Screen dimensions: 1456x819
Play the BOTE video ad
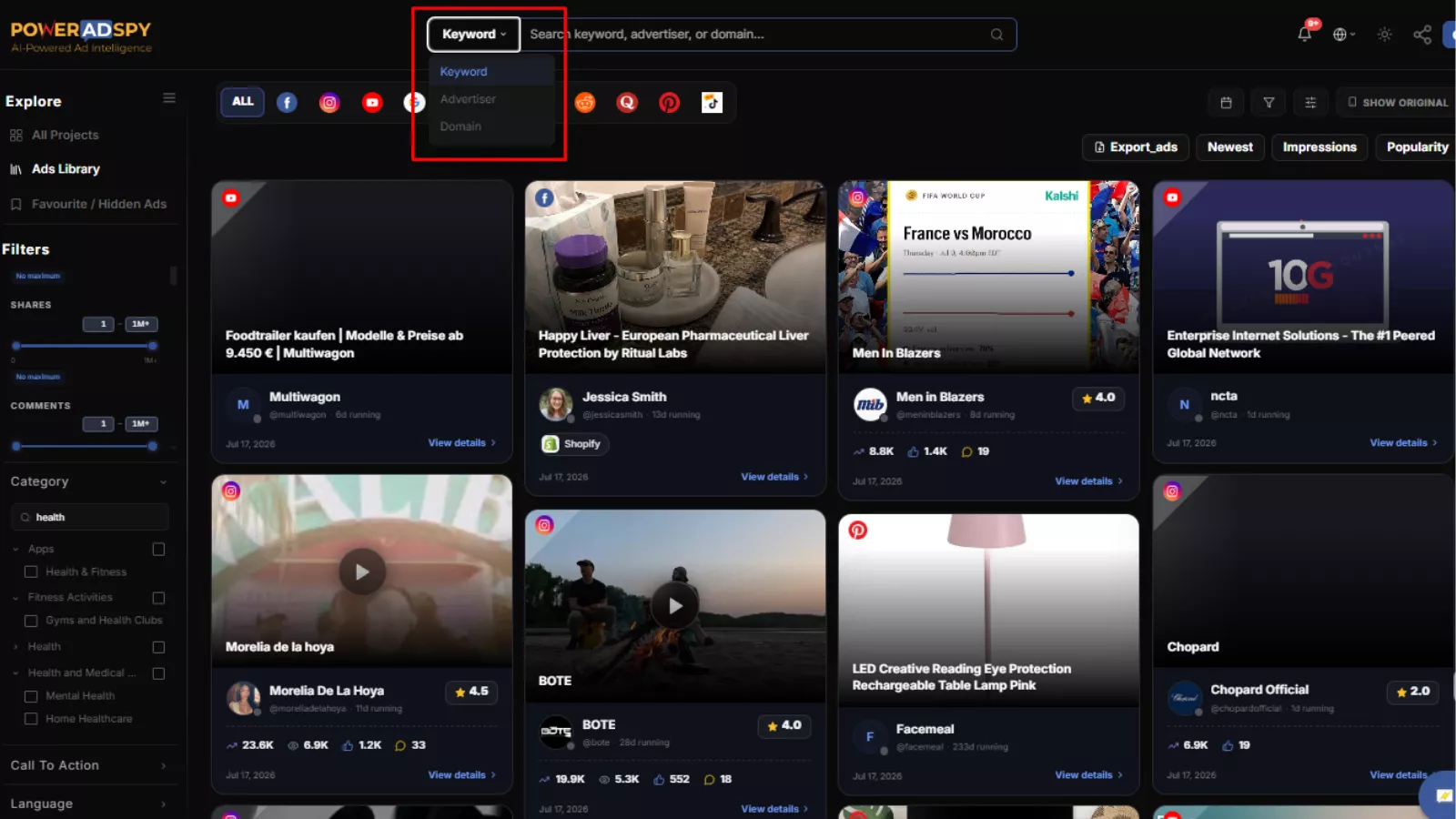[x=675, y=606]
